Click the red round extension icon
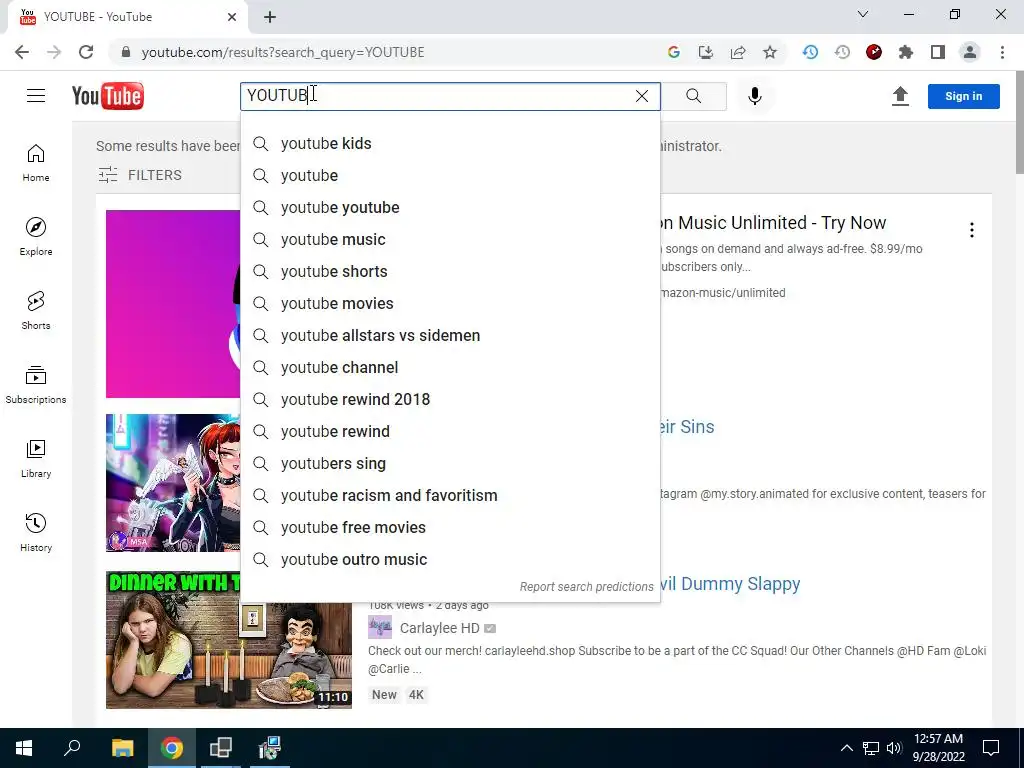 point(874,52)
